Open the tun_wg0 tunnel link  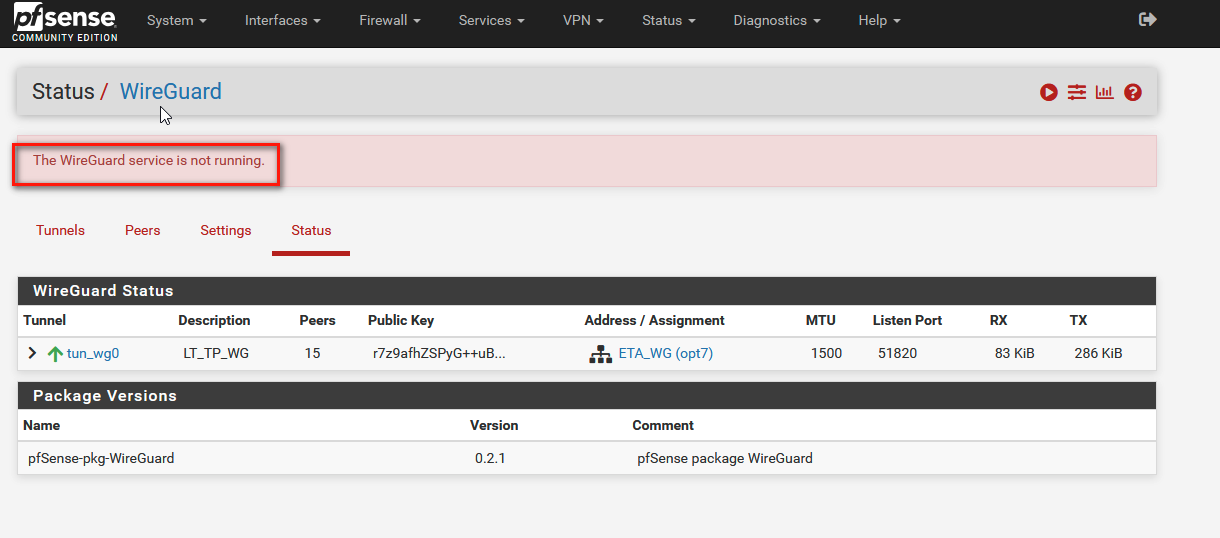[x=93, y=353]
